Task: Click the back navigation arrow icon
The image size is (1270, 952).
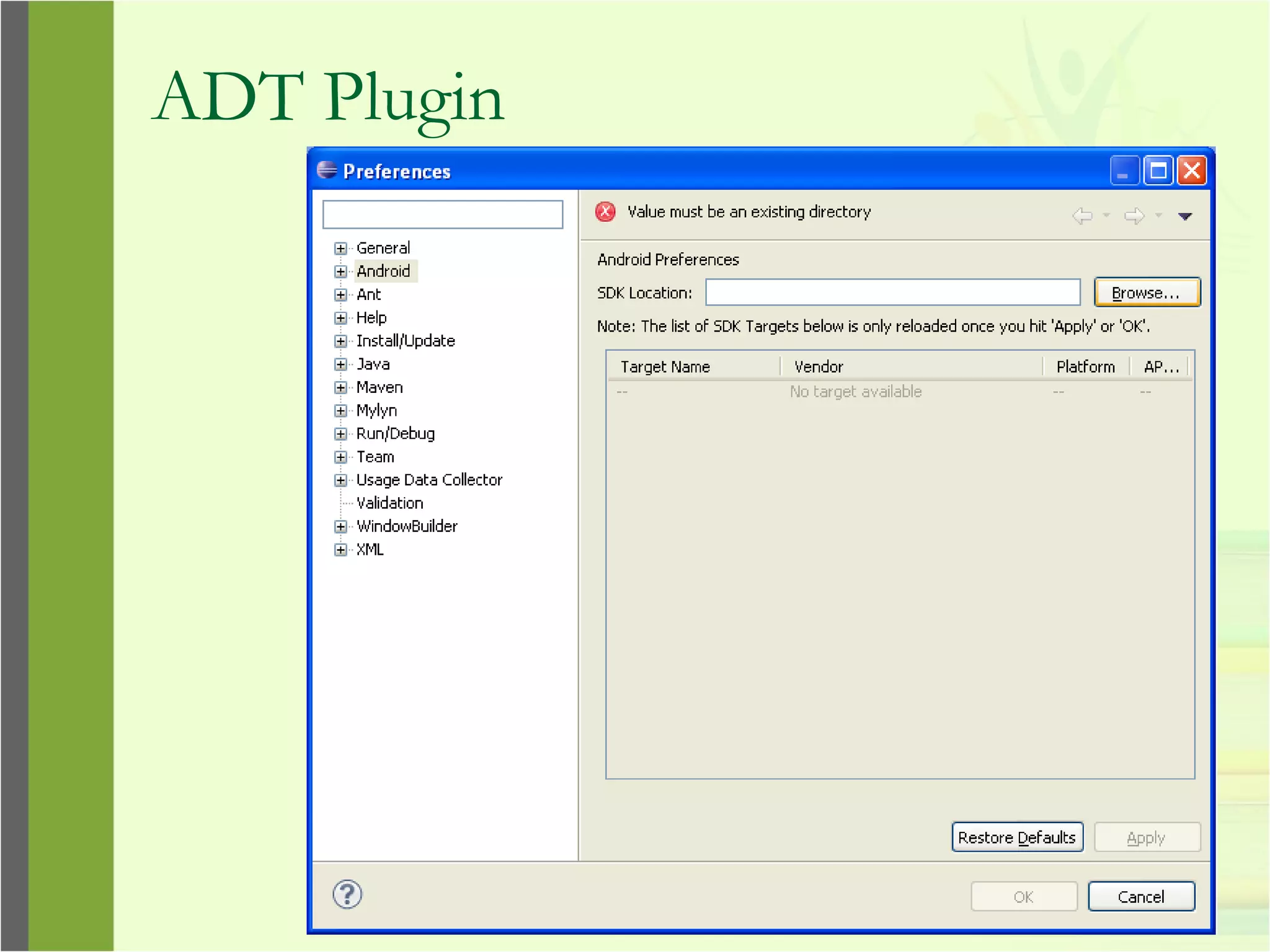Action: pos(1083,216)
